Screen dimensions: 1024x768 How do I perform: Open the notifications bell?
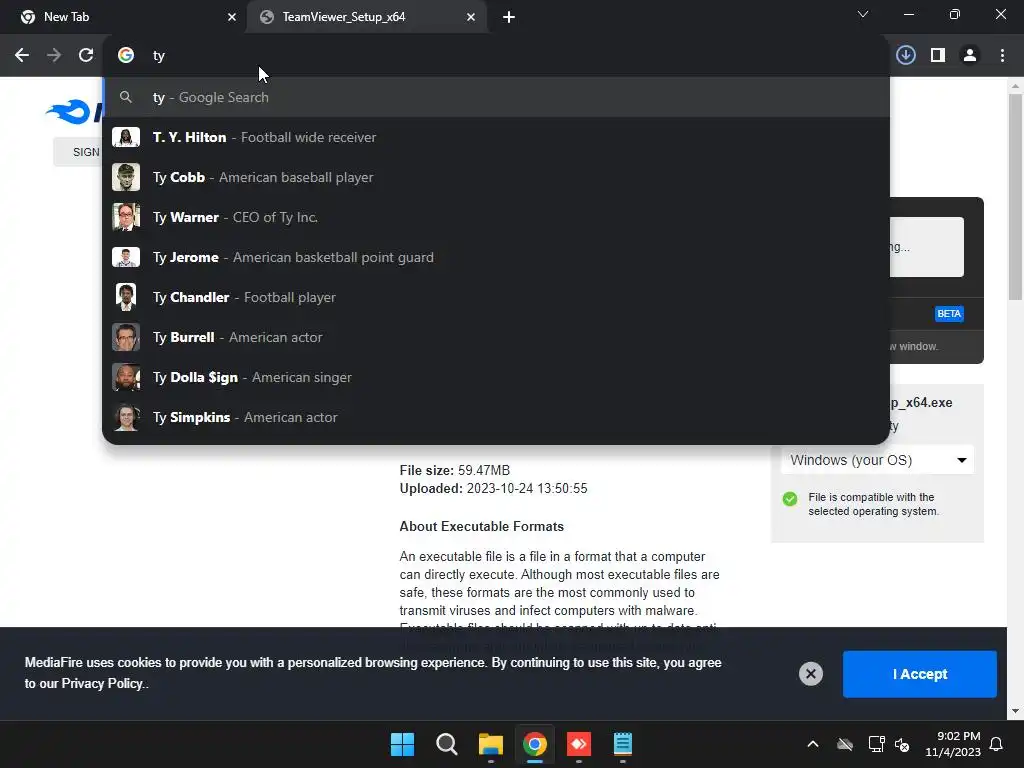(x=997, y=744)
